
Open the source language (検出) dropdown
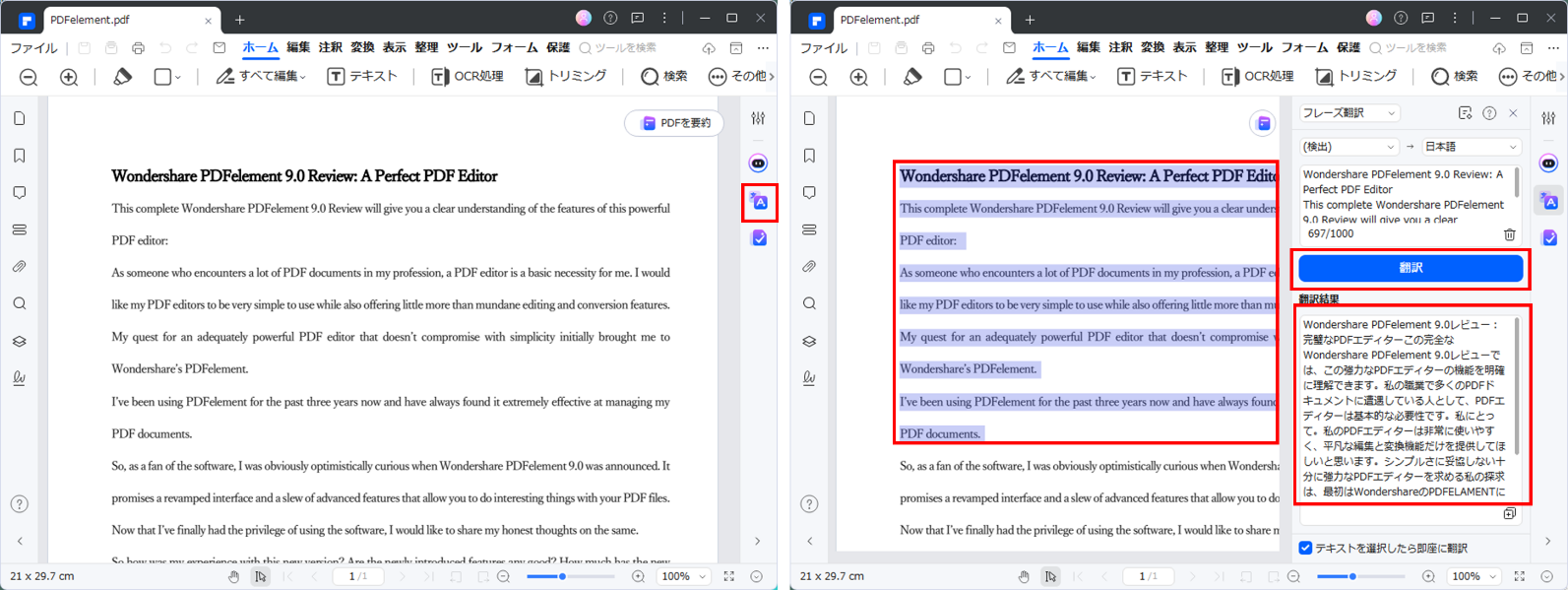pyautogui.click(x=1348, y=147)
